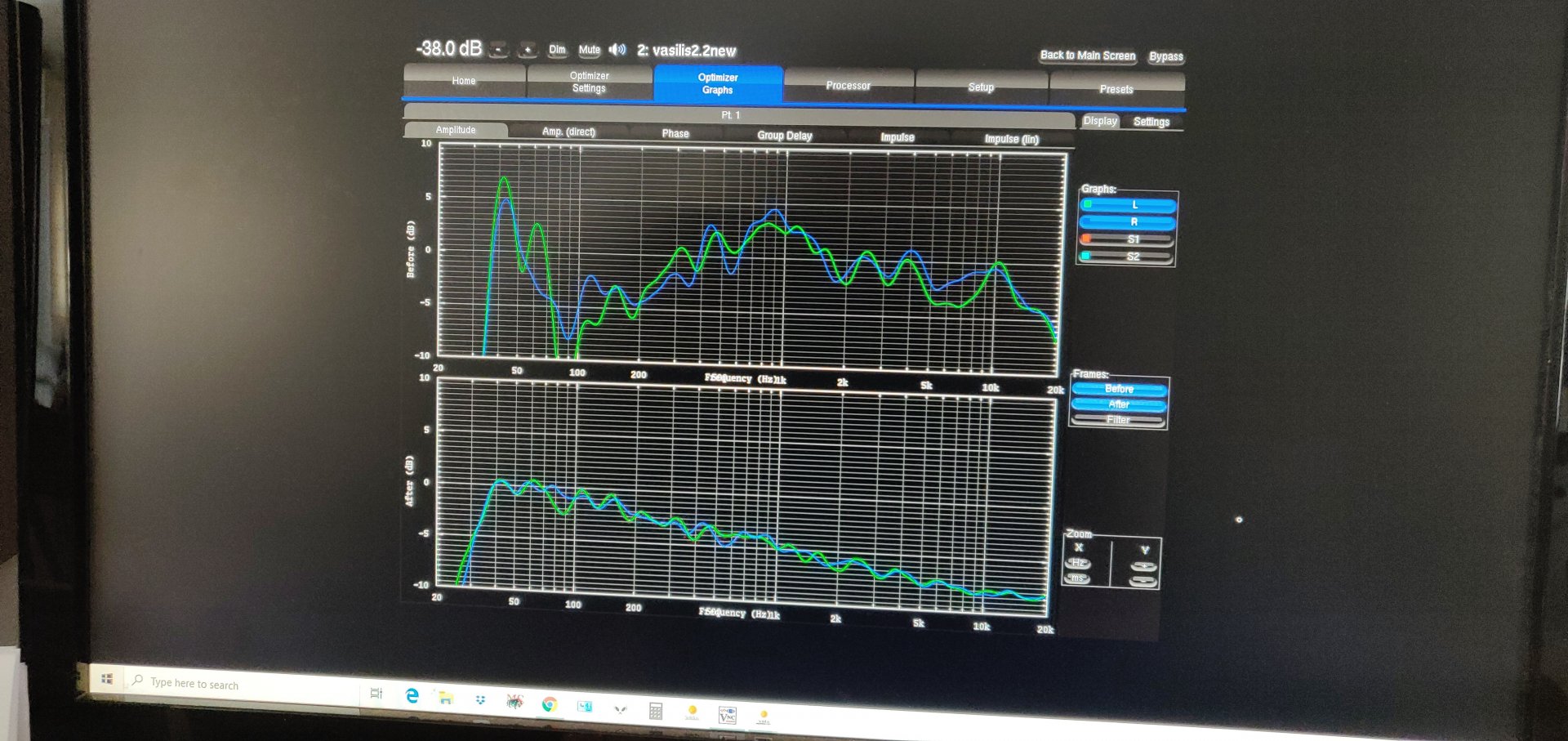View the Group Delay graph

(x=784, y=136)
